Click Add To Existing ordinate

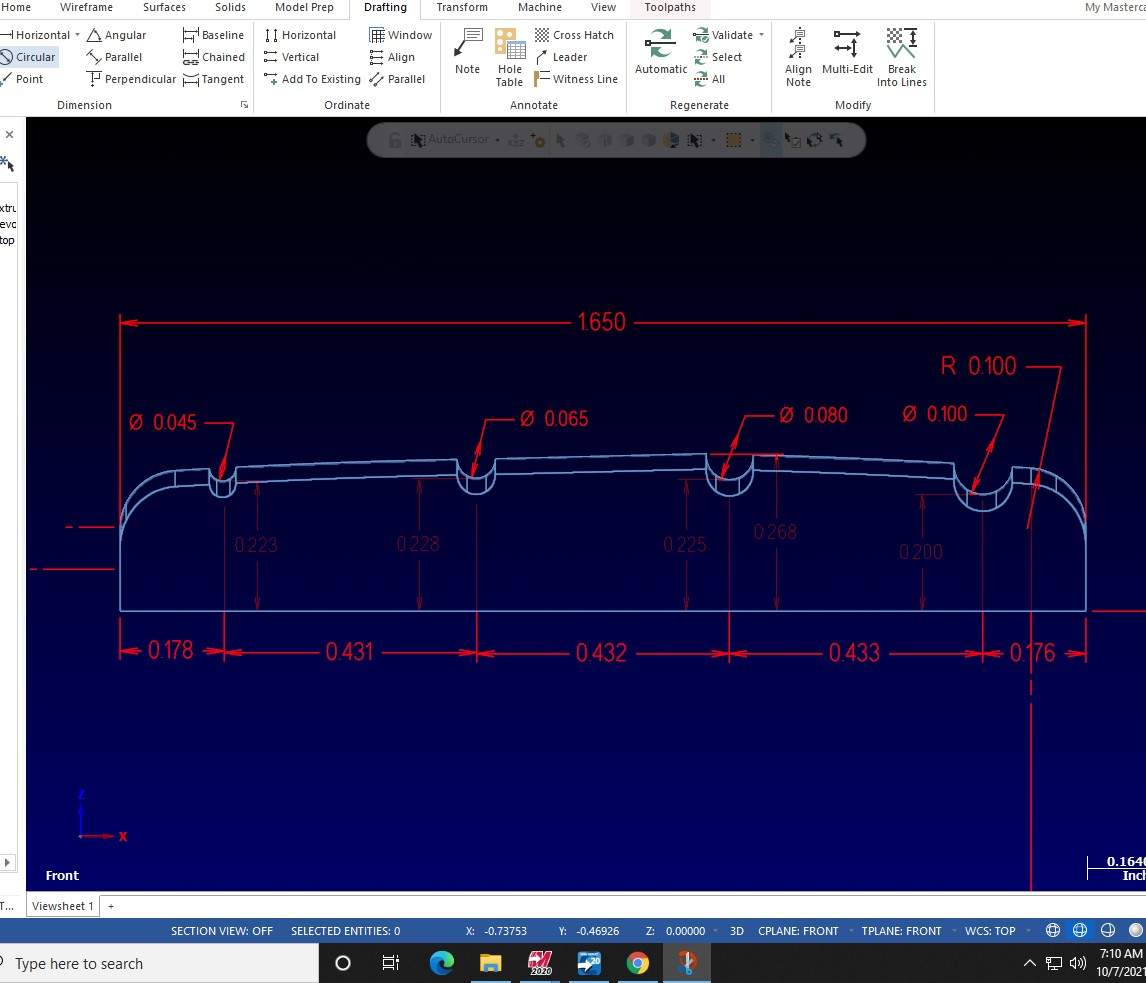click(x=312, y=79)
